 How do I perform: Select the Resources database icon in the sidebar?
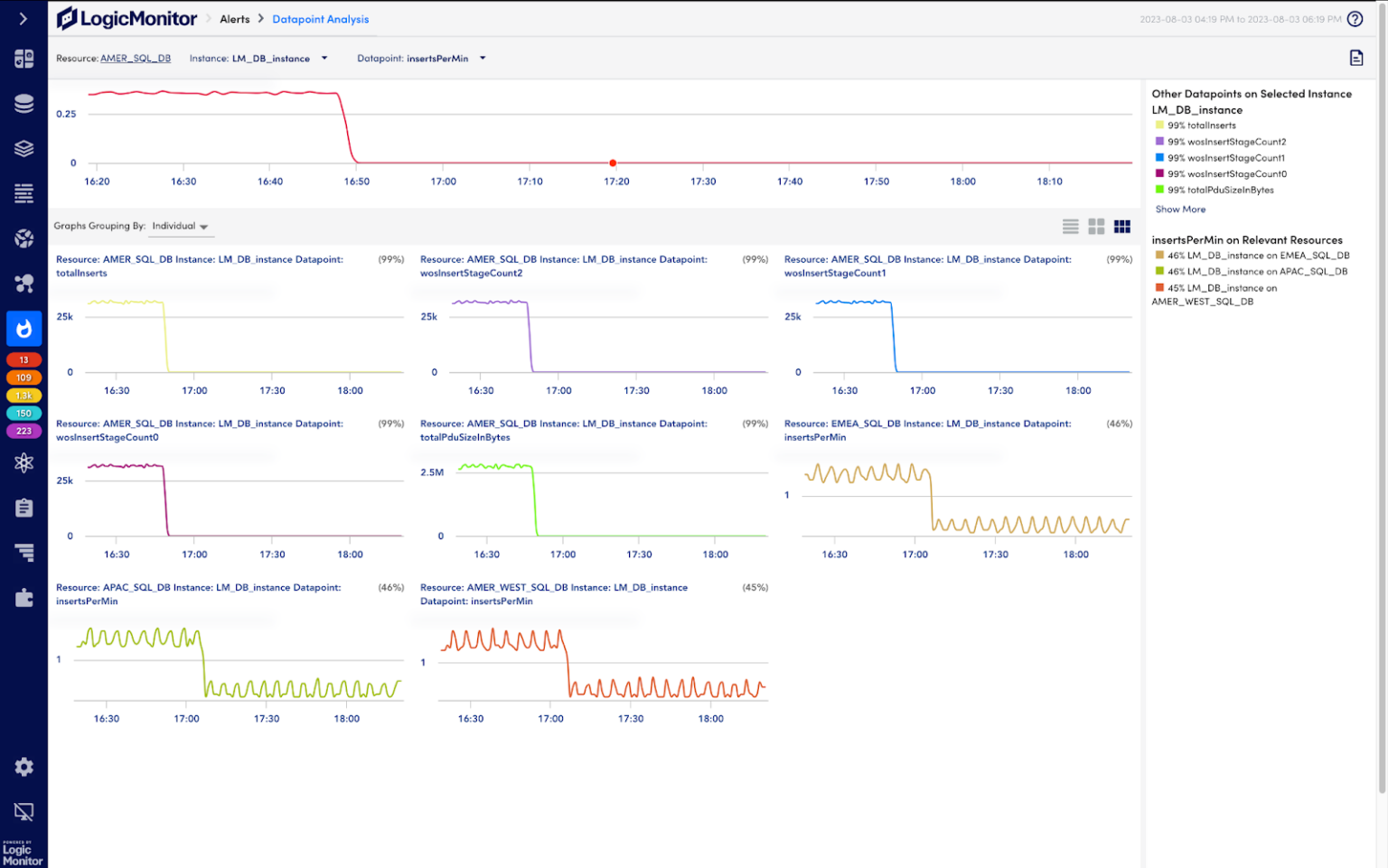click(x=23, y=103)
